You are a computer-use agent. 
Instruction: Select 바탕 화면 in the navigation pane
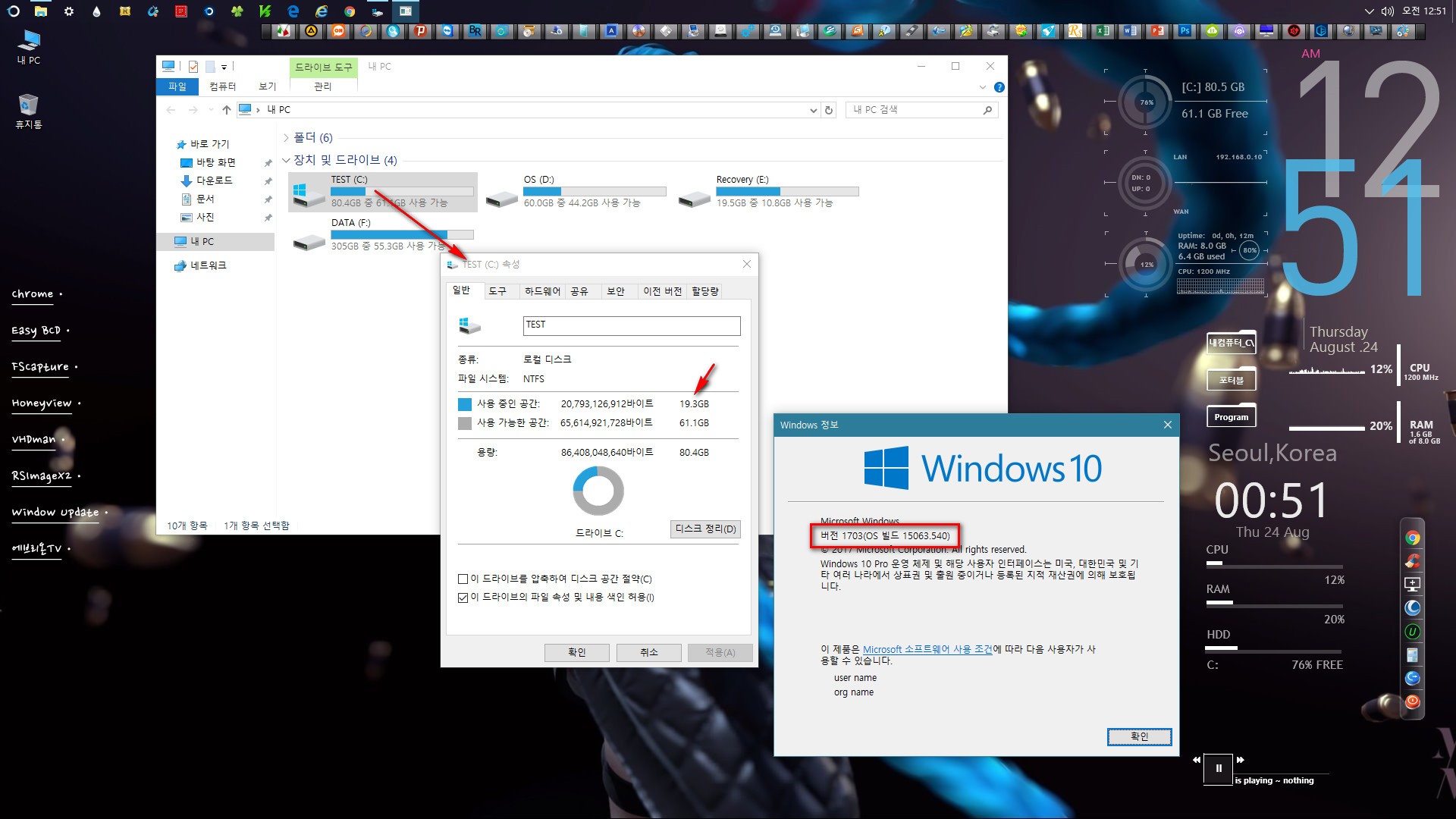216,163
